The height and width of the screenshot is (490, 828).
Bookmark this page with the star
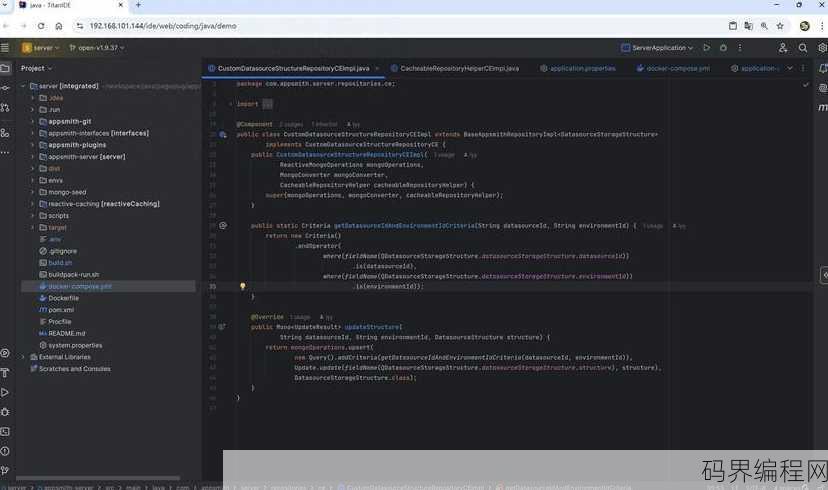coord(780,26)
